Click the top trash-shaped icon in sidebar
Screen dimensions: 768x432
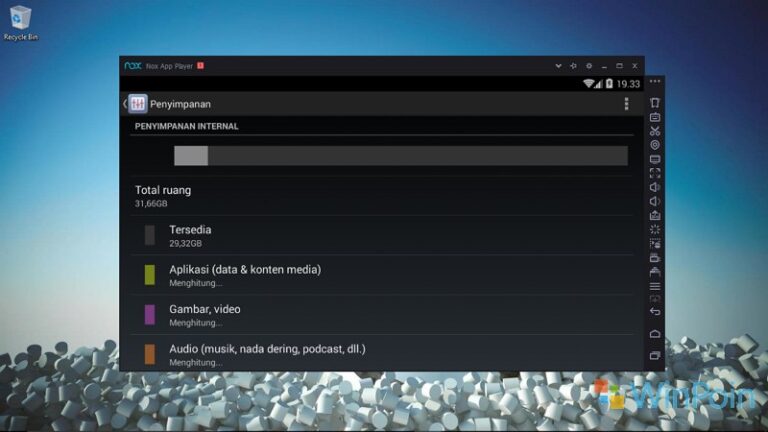(x=655, y=102)
